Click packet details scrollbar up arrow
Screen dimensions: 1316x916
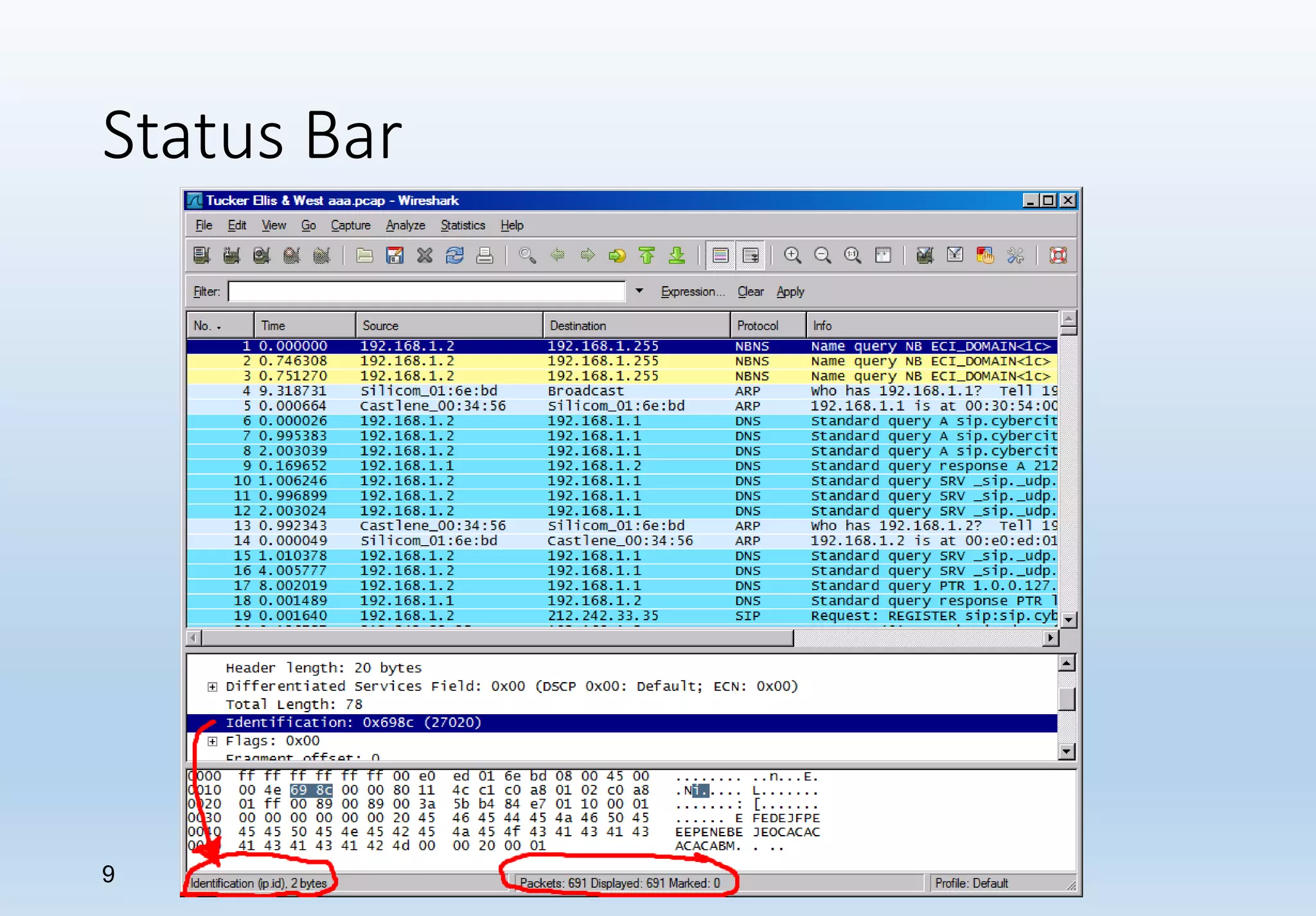[1067, 663]
